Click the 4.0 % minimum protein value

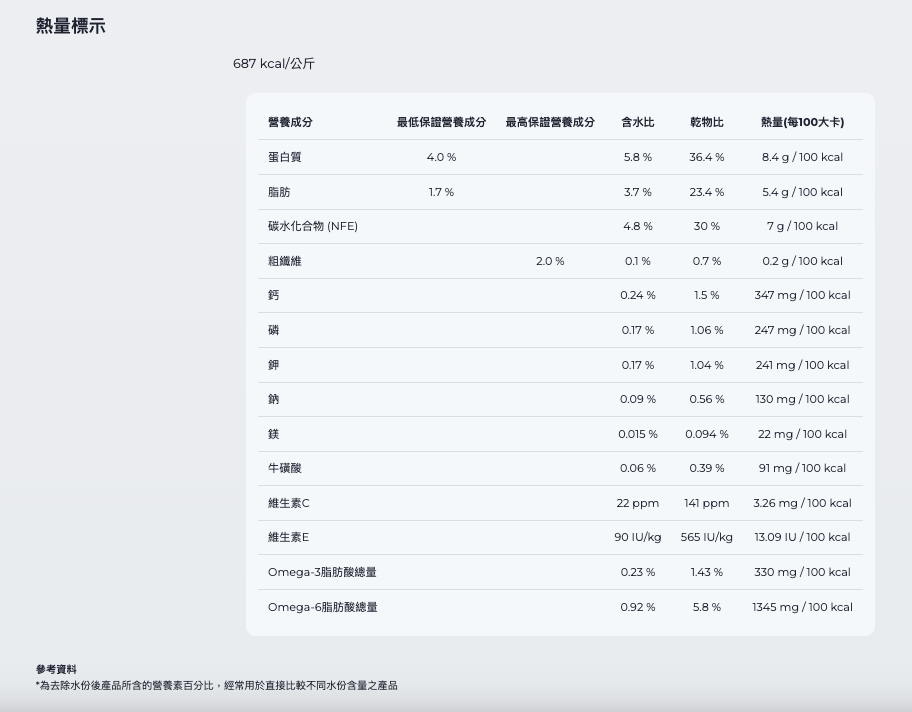441,157
